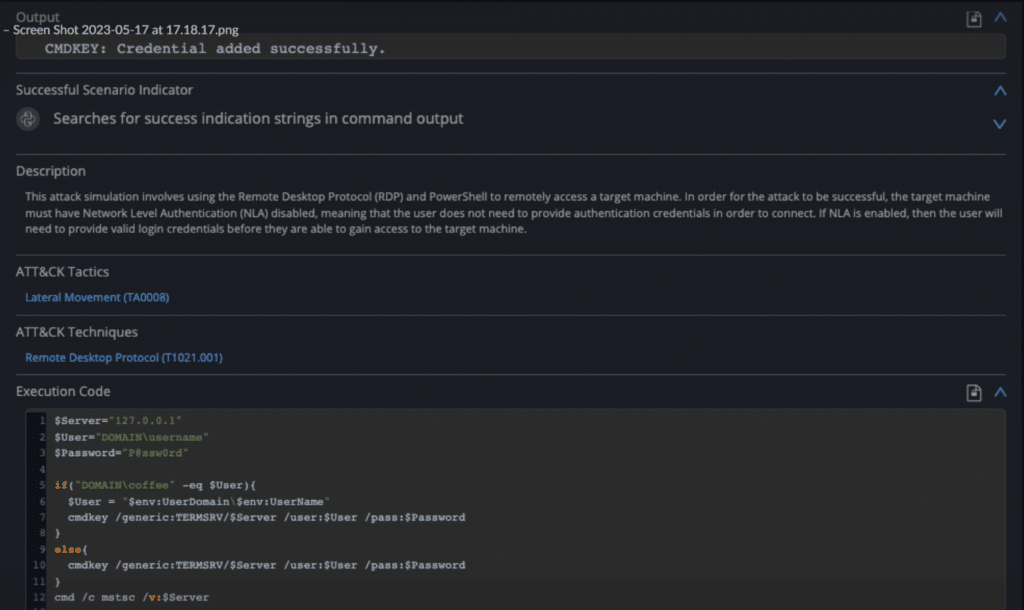Screen dimensions: 1024x610
Task: Click the CMDKEY credential added output text
Action: tap(214, 48)
